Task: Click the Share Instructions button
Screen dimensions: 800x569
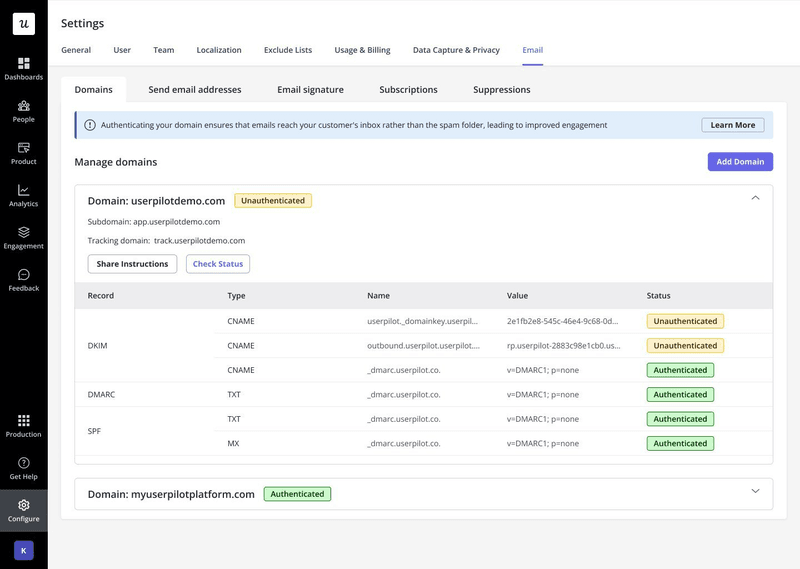Action: click(132, 264)
